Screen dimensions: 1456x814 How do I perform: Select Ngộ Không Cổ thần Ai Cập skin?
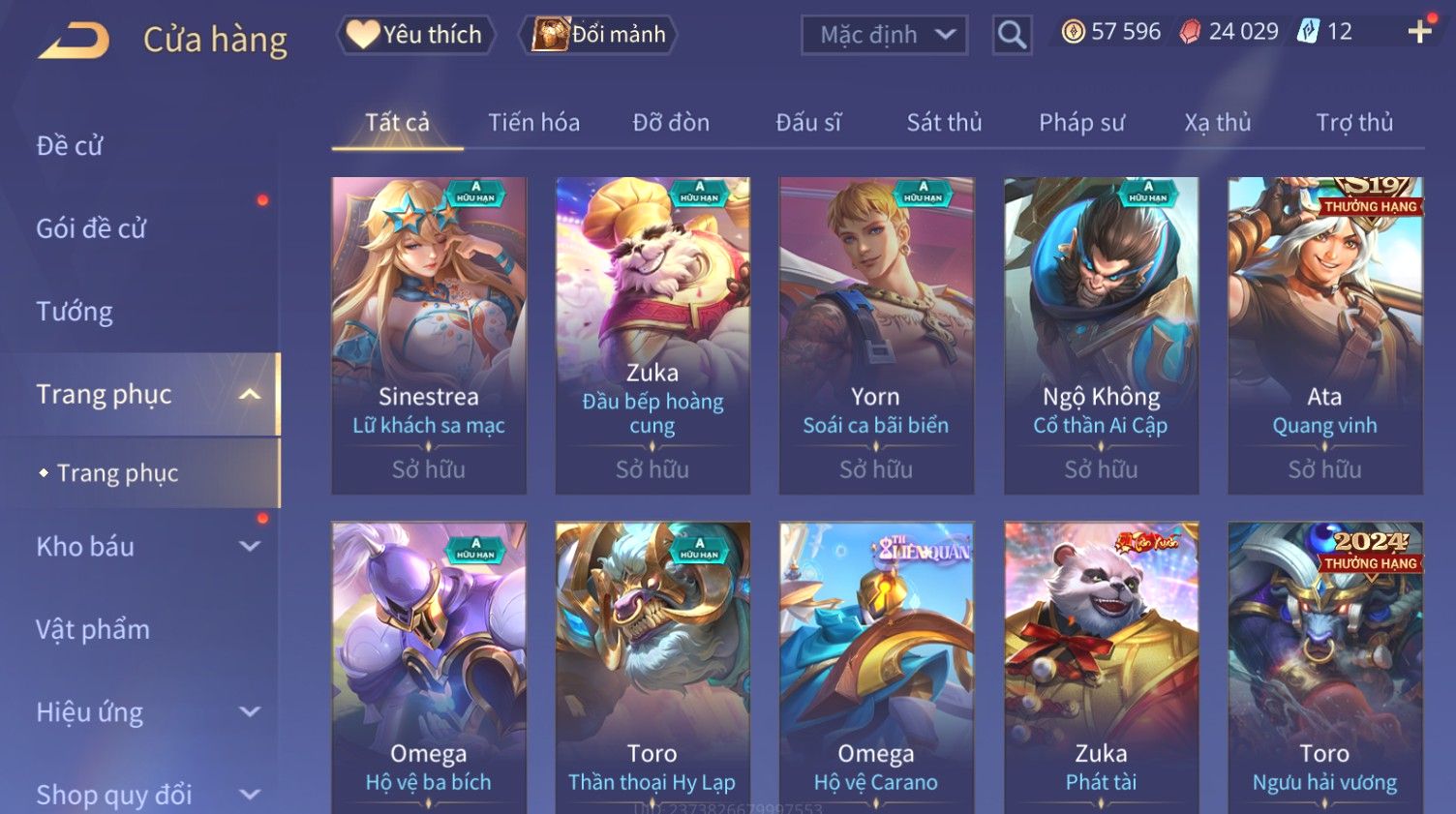[x=1101, y=335]
